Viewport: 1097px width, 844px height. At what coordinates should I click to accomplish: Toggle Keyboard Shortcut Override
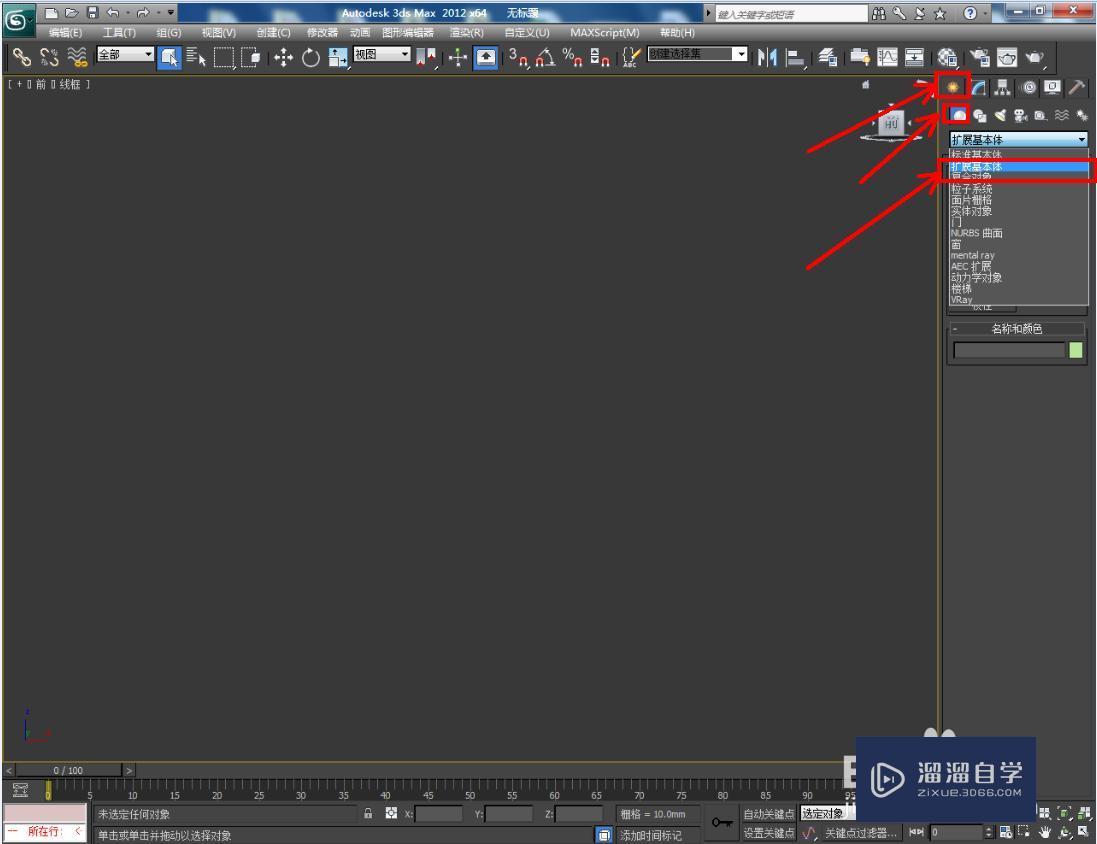[x=486, y=57]
